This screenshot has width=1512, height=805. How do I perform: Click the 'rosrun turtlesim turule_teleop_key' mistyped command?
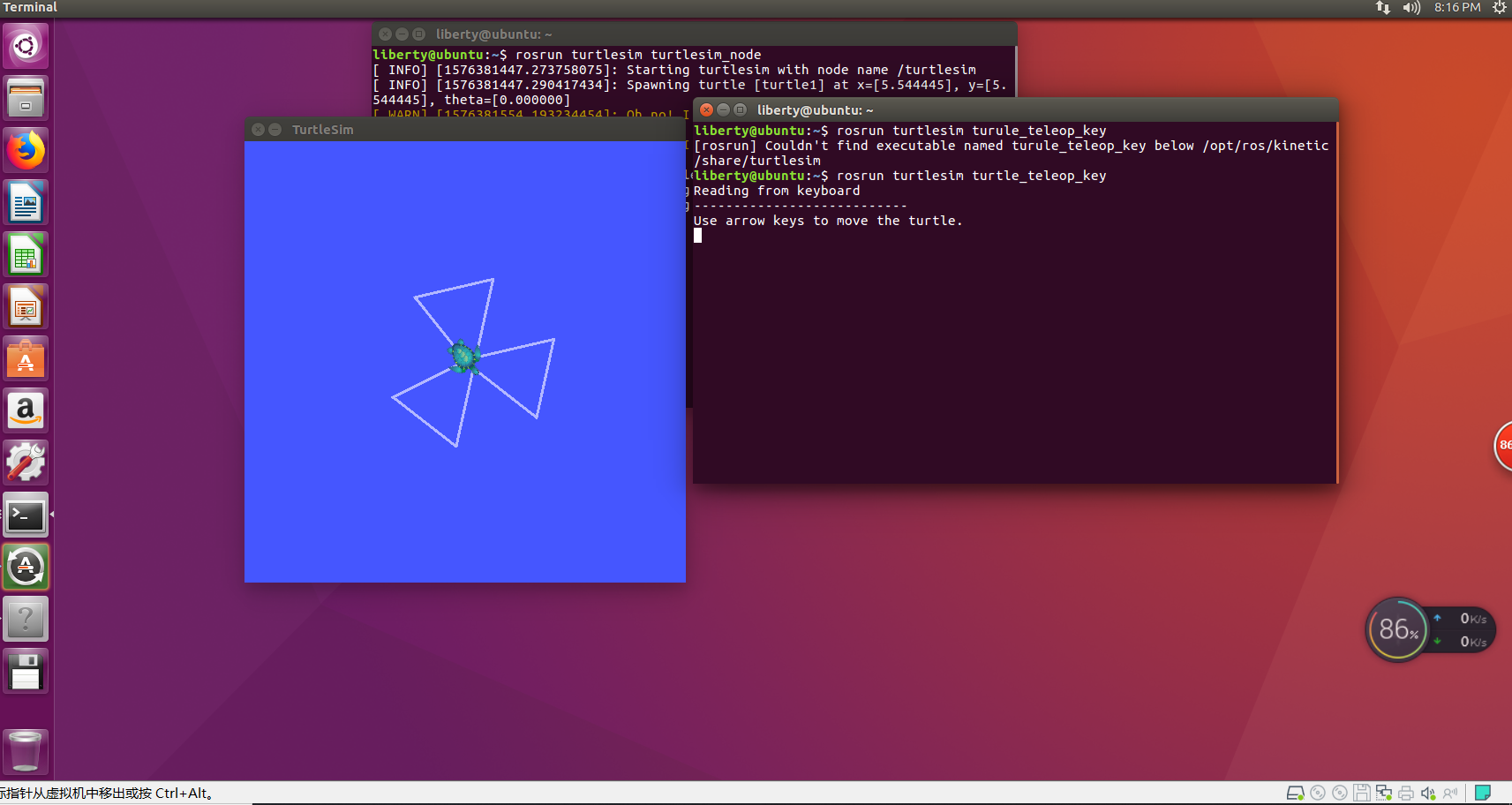(x=971, y=131)
